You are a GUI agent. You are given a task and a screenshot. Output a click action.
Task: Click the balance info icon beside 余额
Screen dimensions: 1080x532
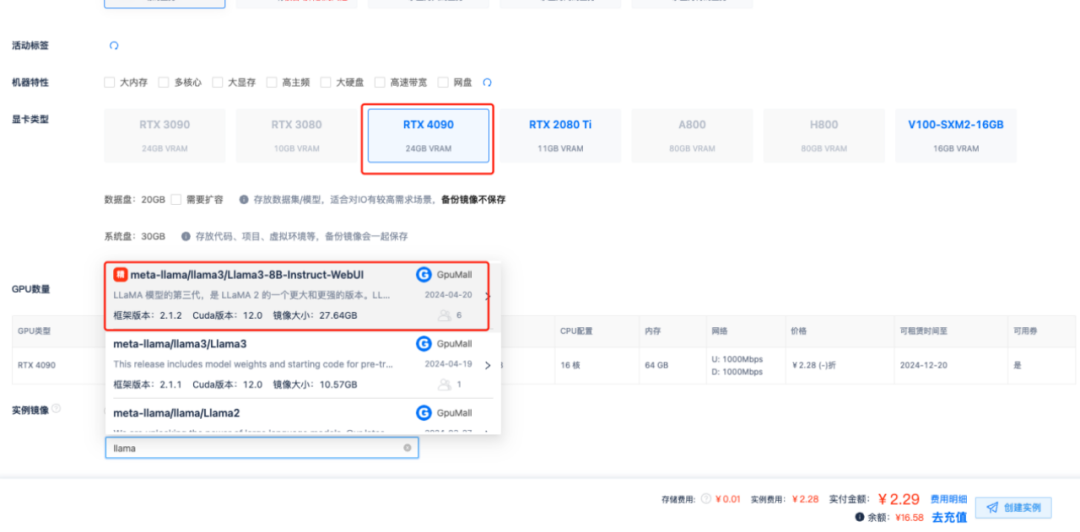(860, 517)
